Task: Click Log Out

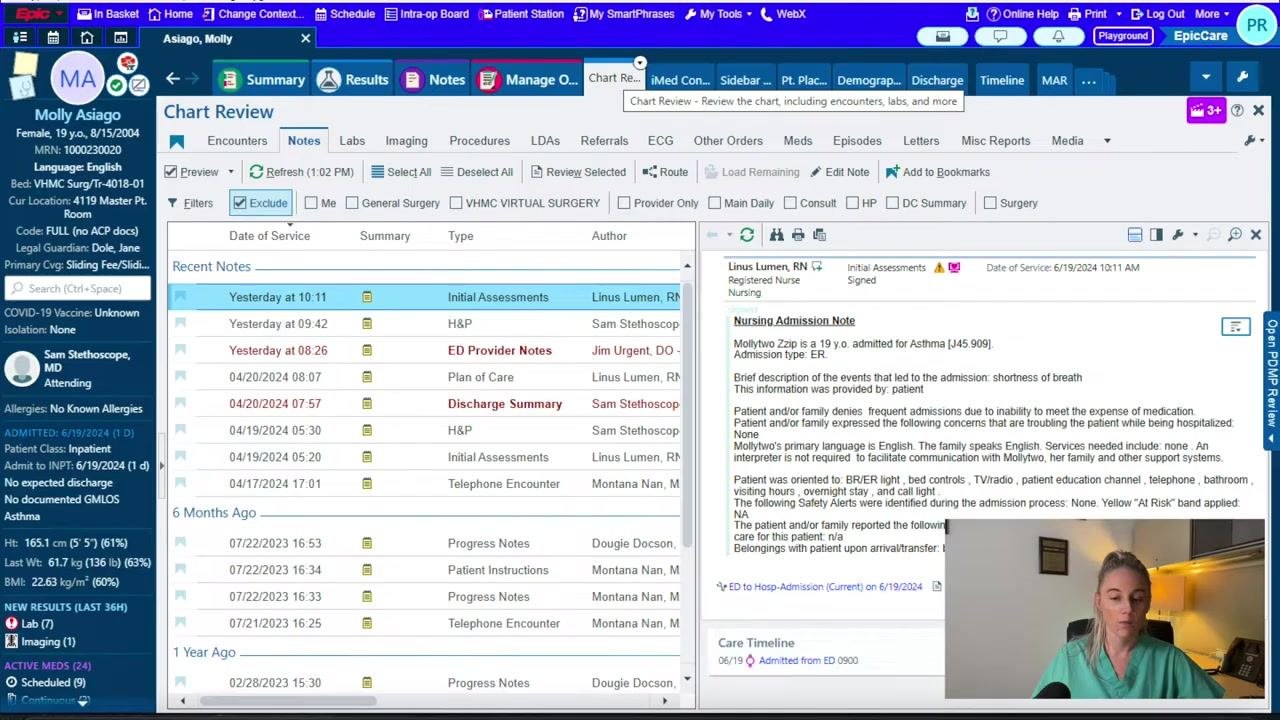Action: click(1158, 14)
